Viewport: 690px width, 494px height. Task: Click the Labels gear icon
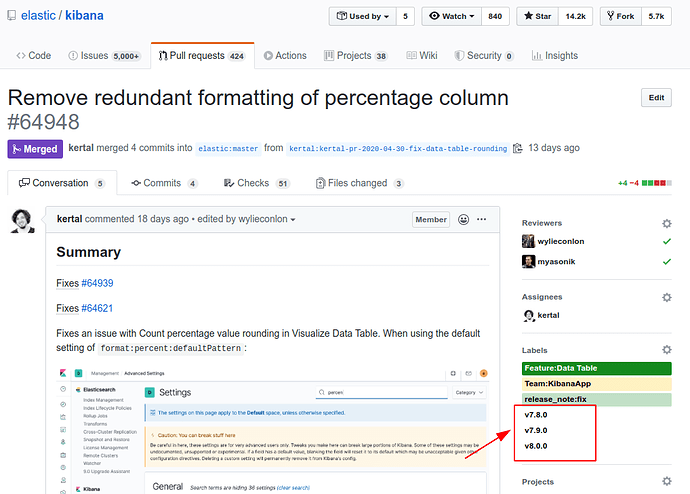tap(667, 350)
